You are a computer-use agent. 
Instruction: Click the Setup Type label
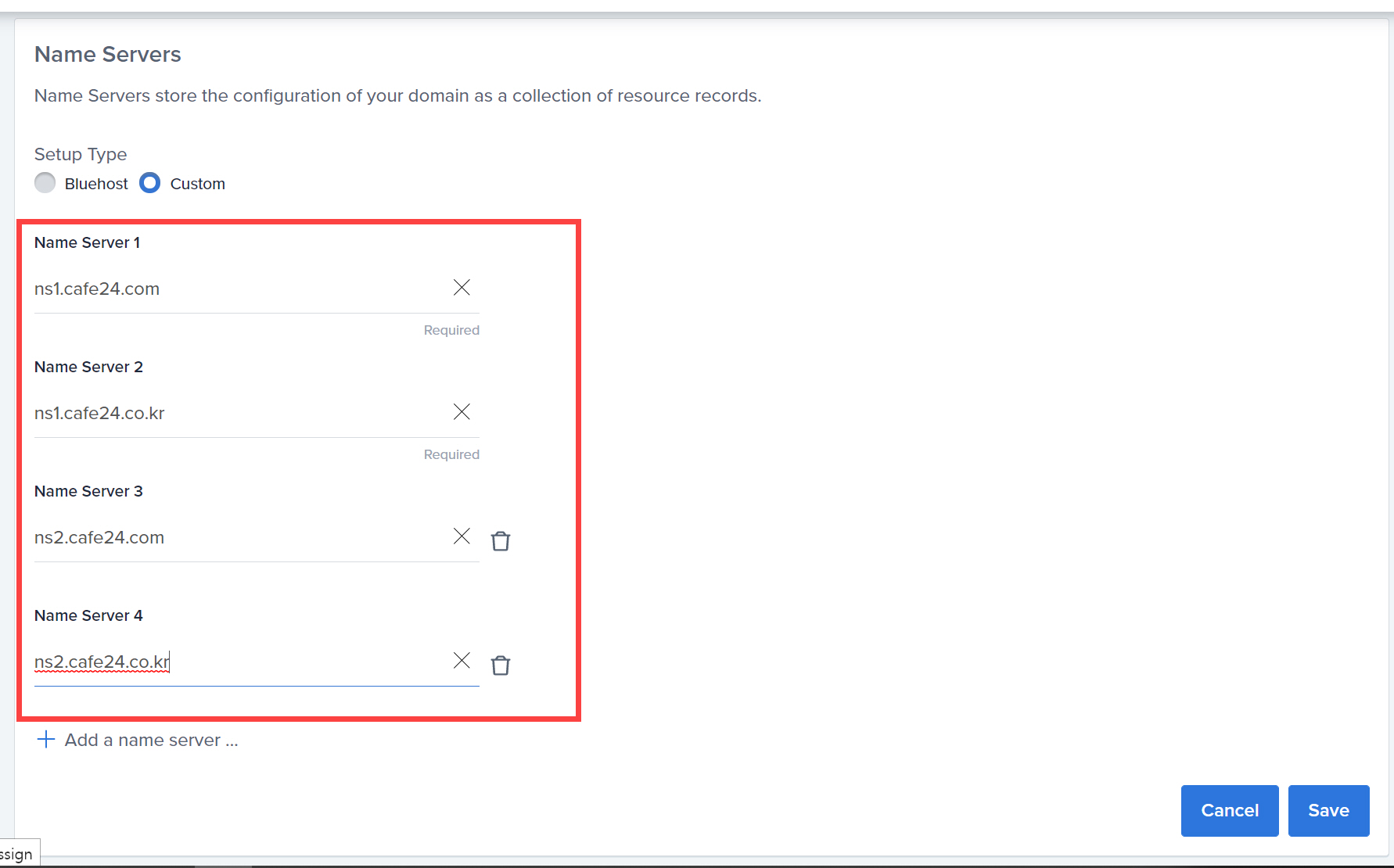[81, 154]
